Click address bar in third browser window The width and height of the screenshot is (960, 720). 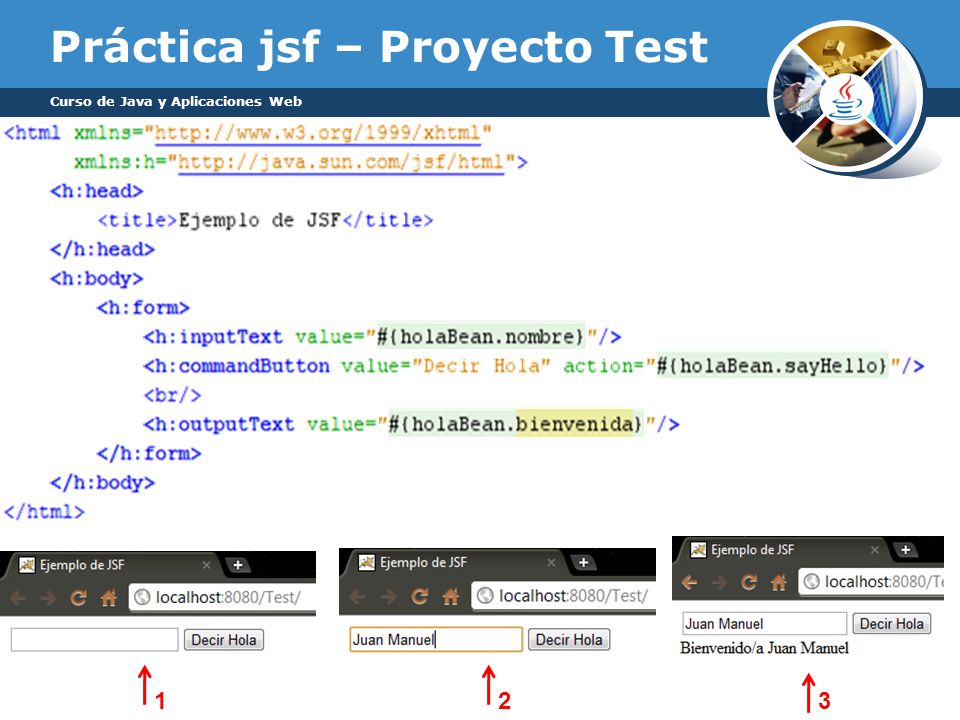(871, 582)
